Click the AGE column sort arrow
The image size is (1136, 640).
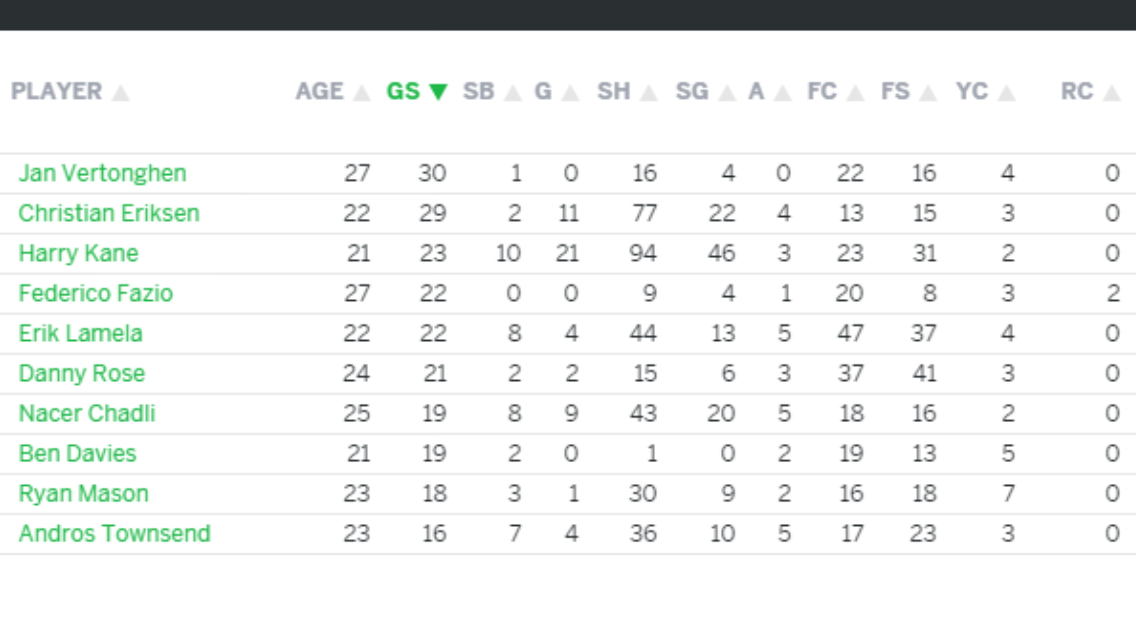pos(362,93)
